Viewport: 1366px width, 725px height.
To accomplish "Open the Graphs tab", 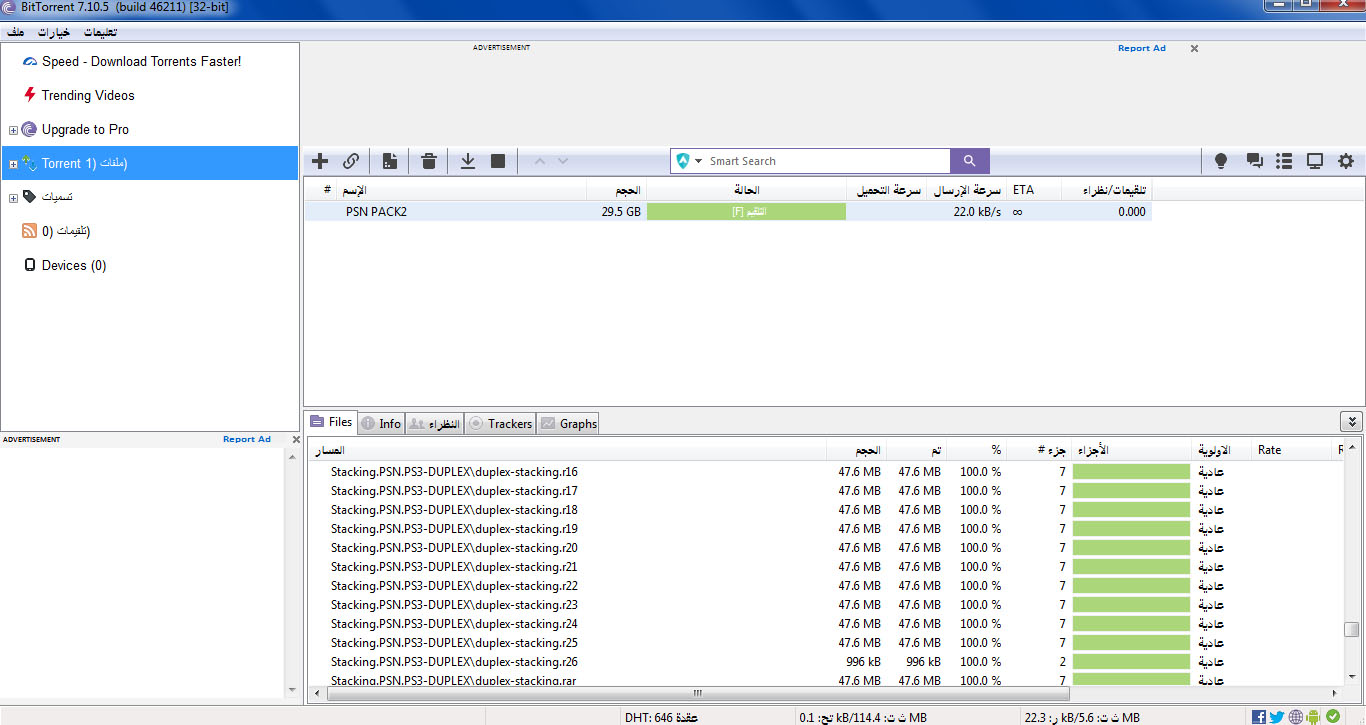I will coord(569,424).
